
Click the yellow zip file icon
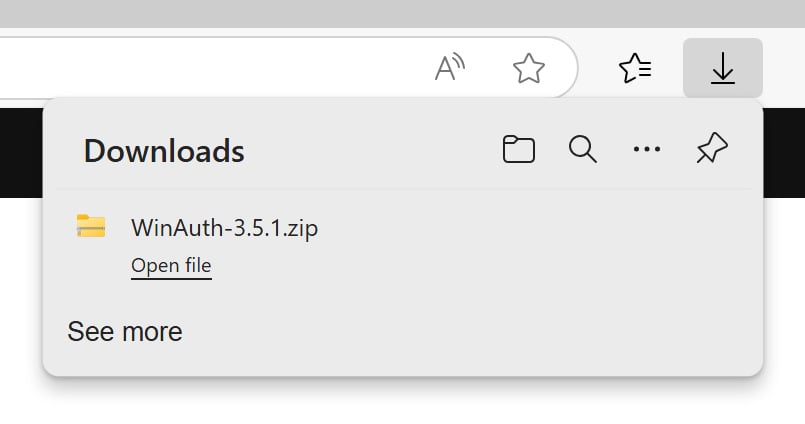click(91, 227)
